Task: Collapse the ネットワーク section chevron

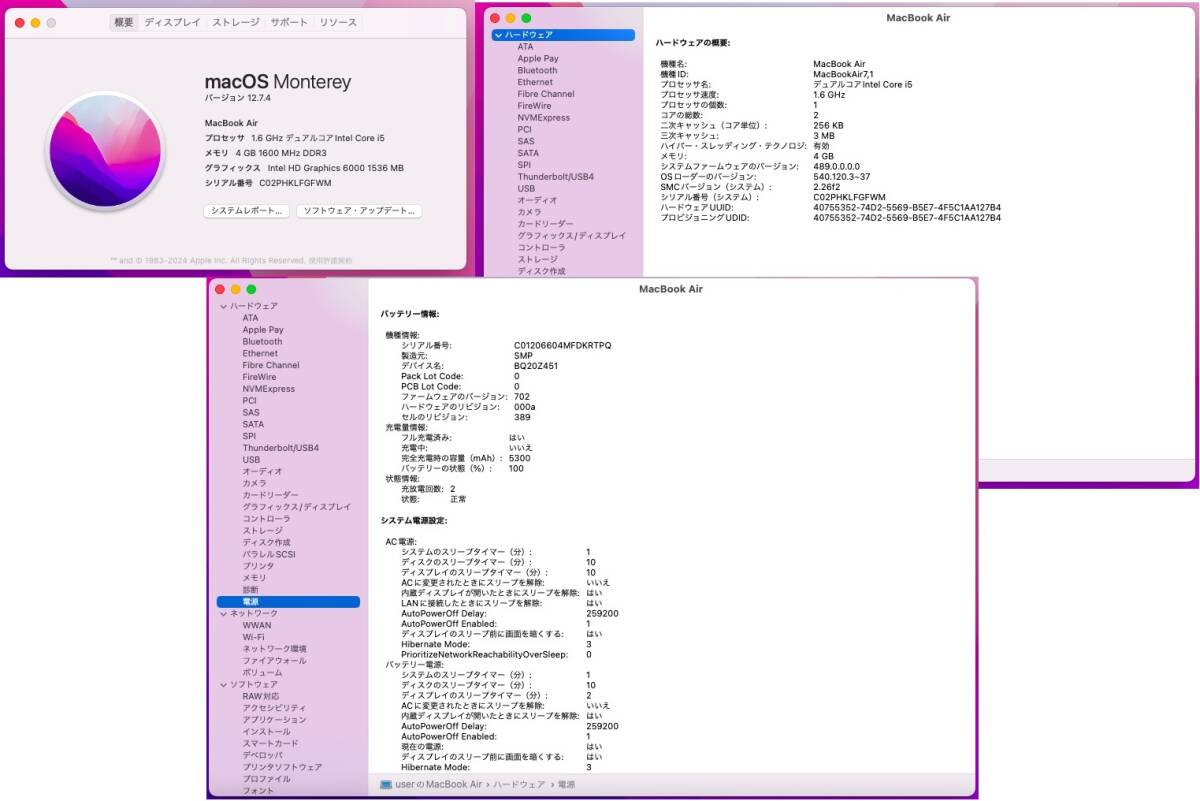Action: click(223, 613)
